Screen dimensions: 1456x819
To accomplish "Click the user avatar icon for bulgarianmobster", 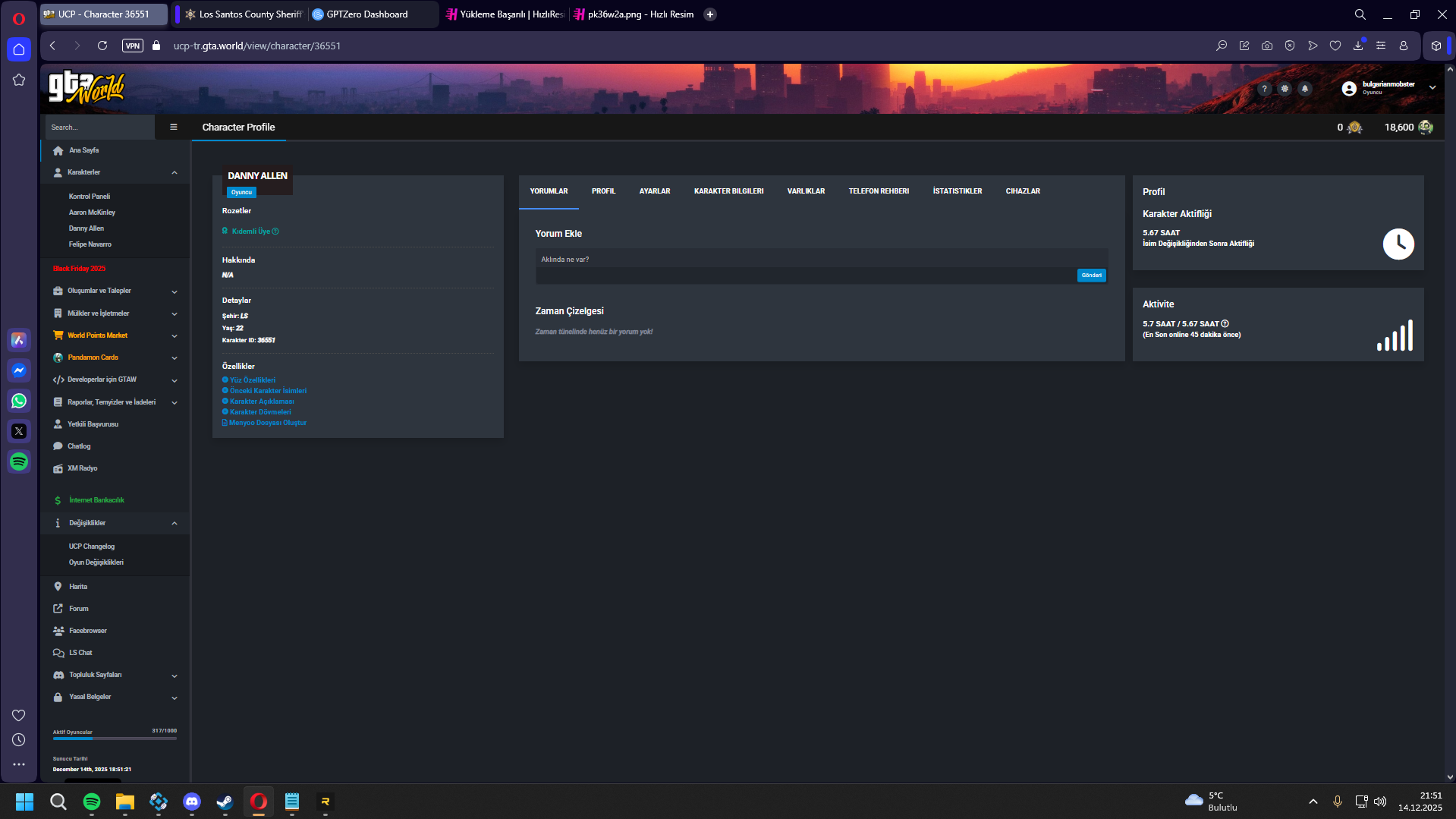I will 1349,88.
